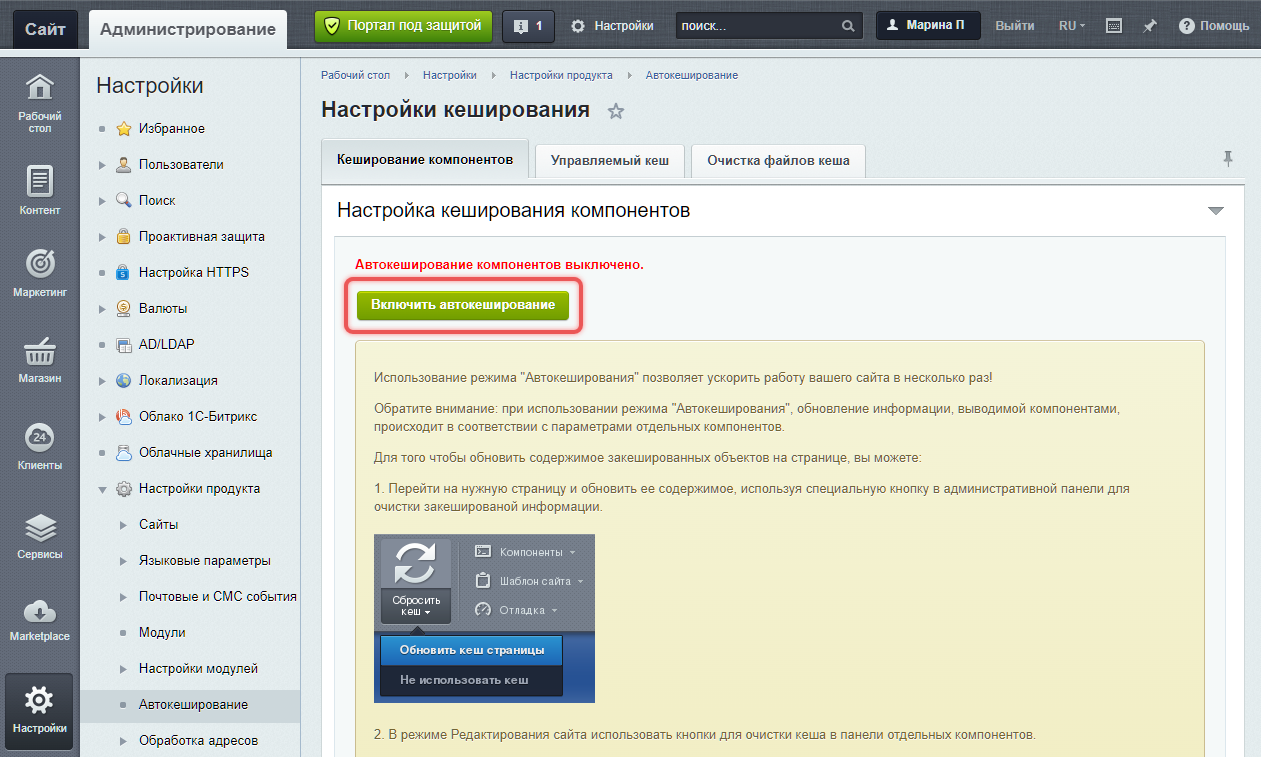Click the Выйти logout link
1261x757 pixels.
pos(1015,26)
